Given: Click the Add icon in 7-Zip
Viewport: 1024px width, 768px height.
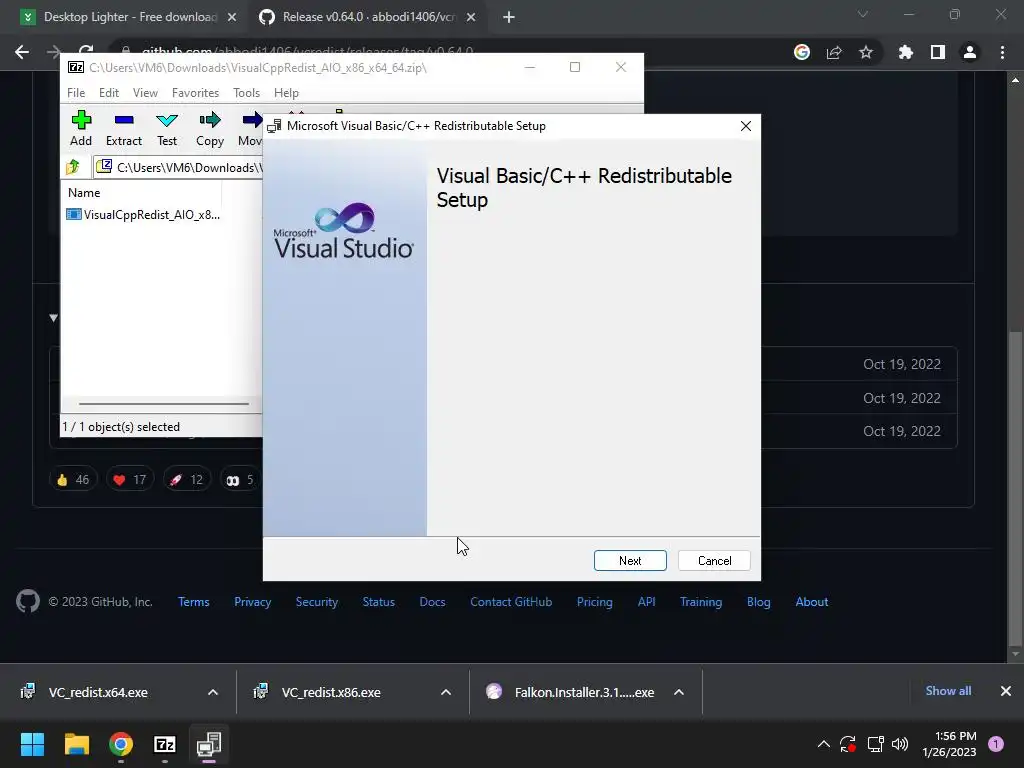Looking at the screenshot, I should 81,128.
